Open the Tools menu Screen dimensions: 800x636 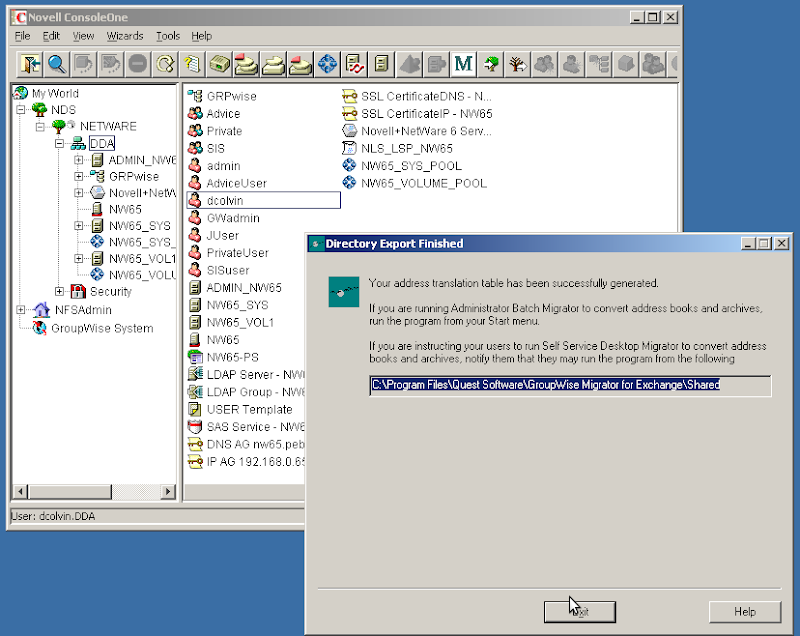(x=168, y=36)
